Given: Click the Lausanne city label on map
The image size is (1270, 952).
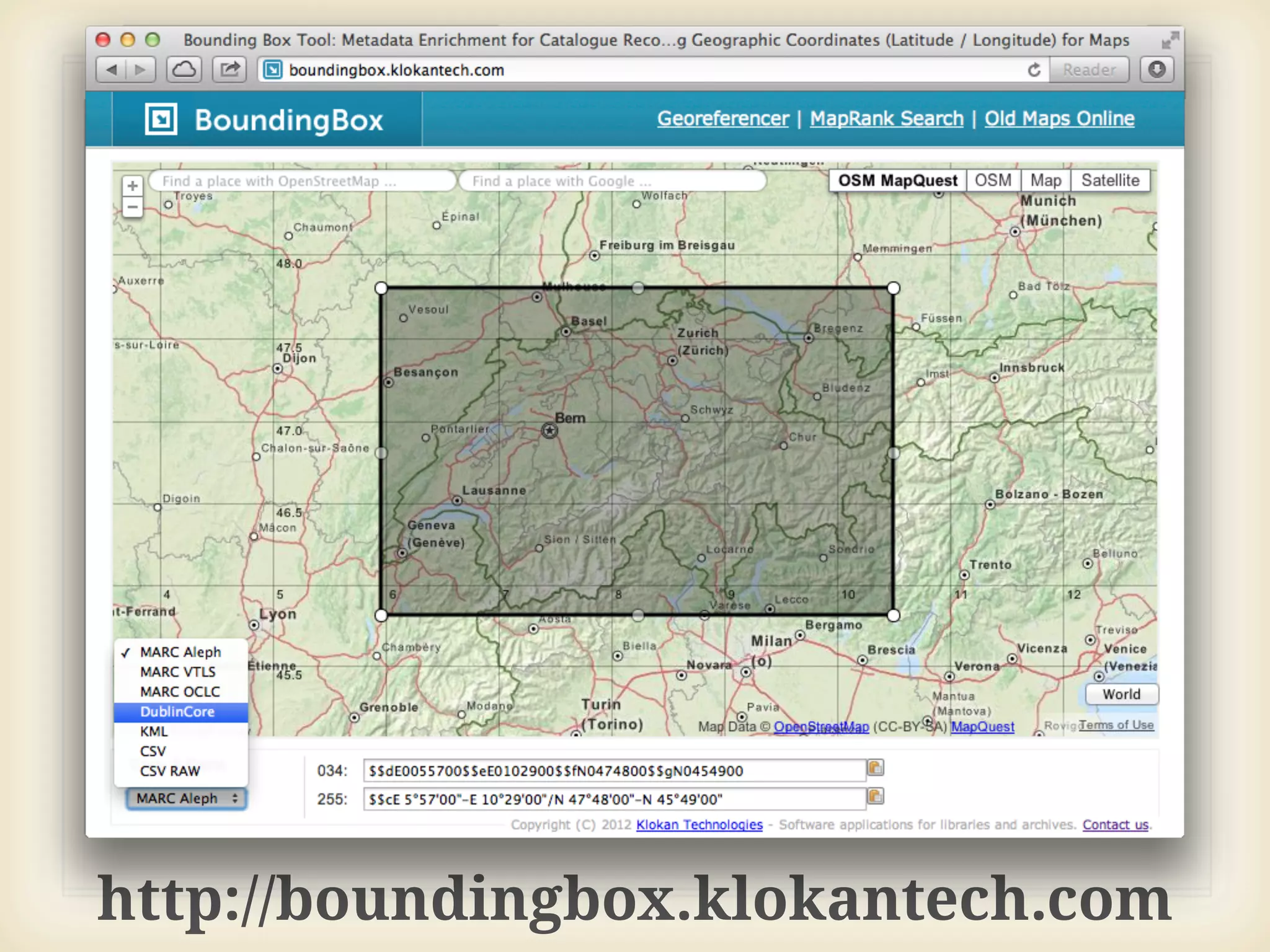Looking at the screenshot, I should (x=494, y=490).
